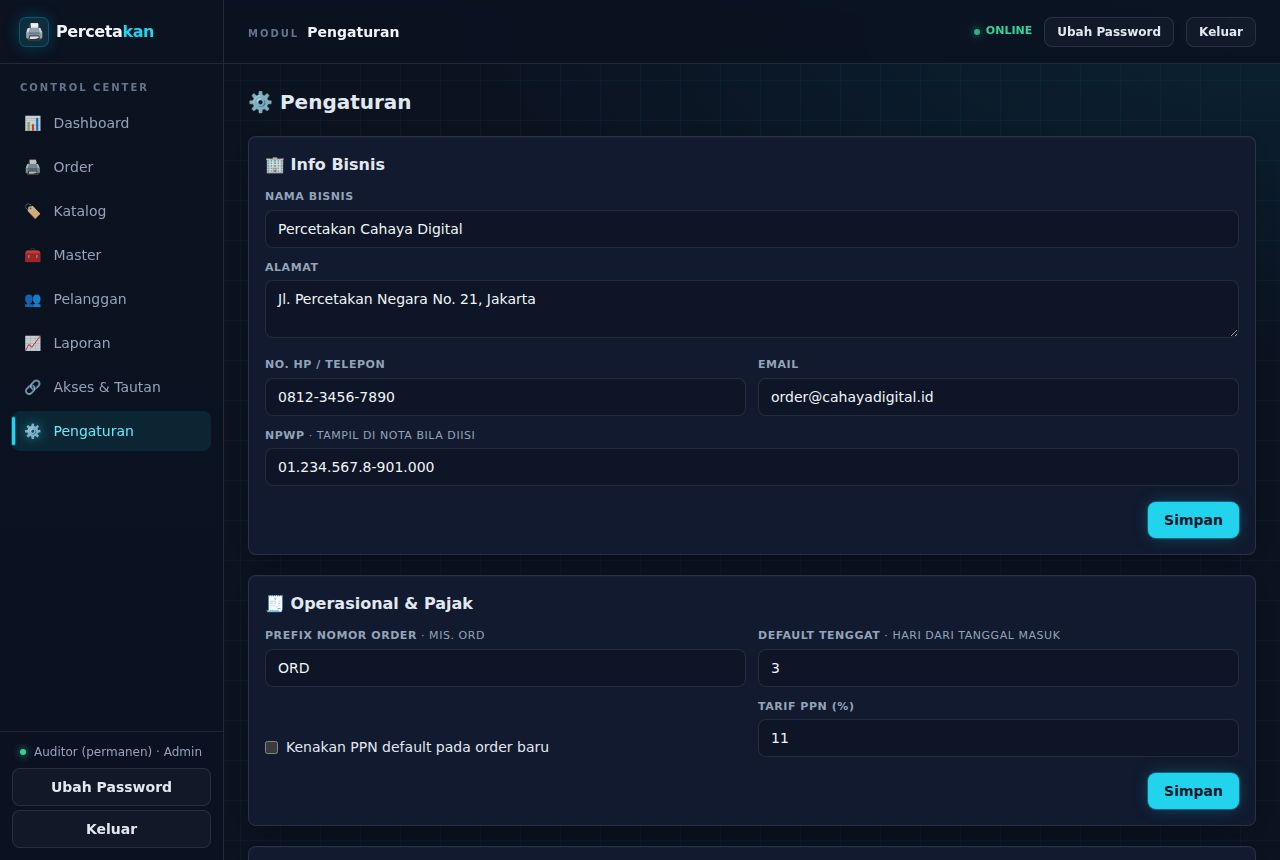
Task: Click Simpan in the Info Bisnis section
Action: (x=1193, y=520)
